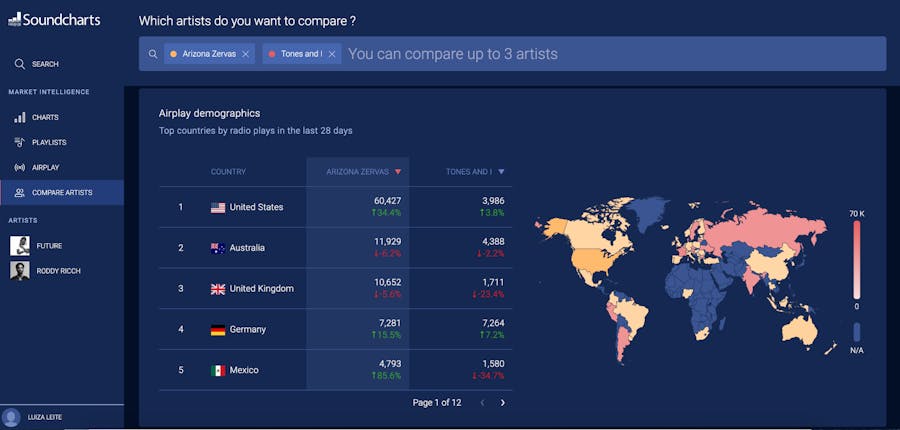This screenshot has height=430, width=900.
Task: Select the United States row name
Action: click(257, 207)
